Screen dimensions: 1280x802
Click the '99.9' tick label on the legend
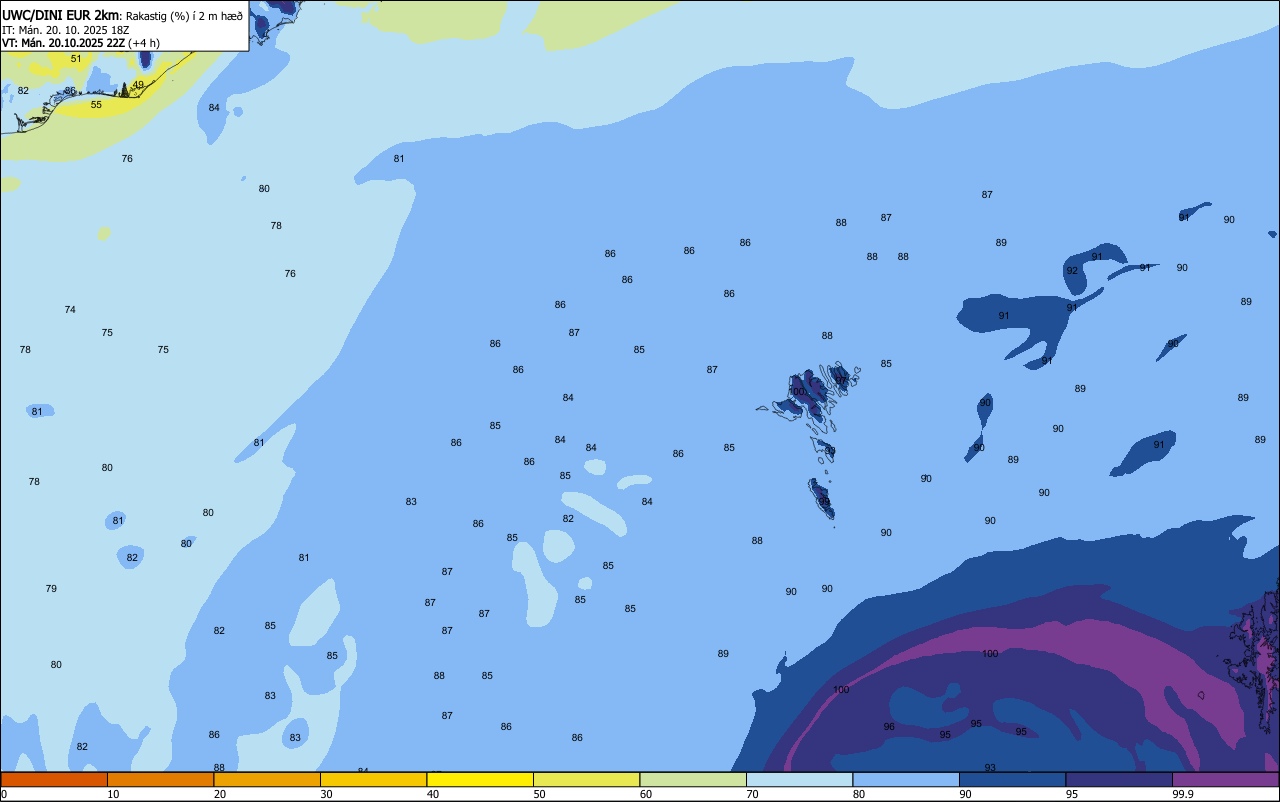click(1183, 794)
